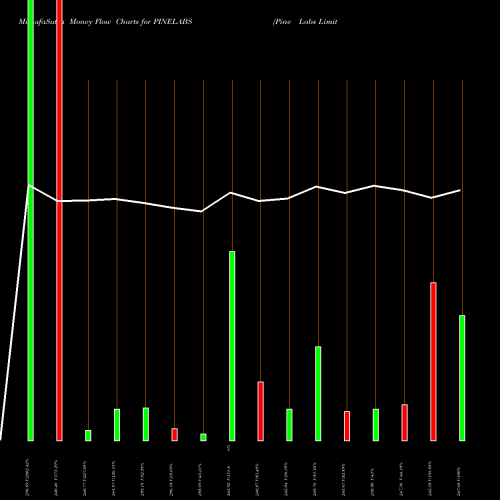Viewport: 500px width, 500px height.
Task: Click the seventh bar, the smallest green bar
Action: [203, 437]
